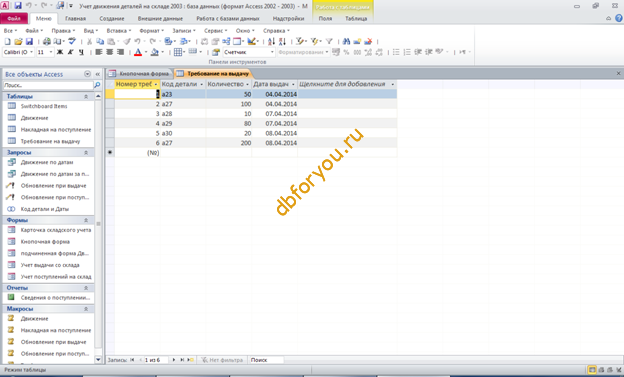This screenshot has height=377, width=624.
Task: Open the Кнопочная форма form item
Action: [x=45, y=242]
